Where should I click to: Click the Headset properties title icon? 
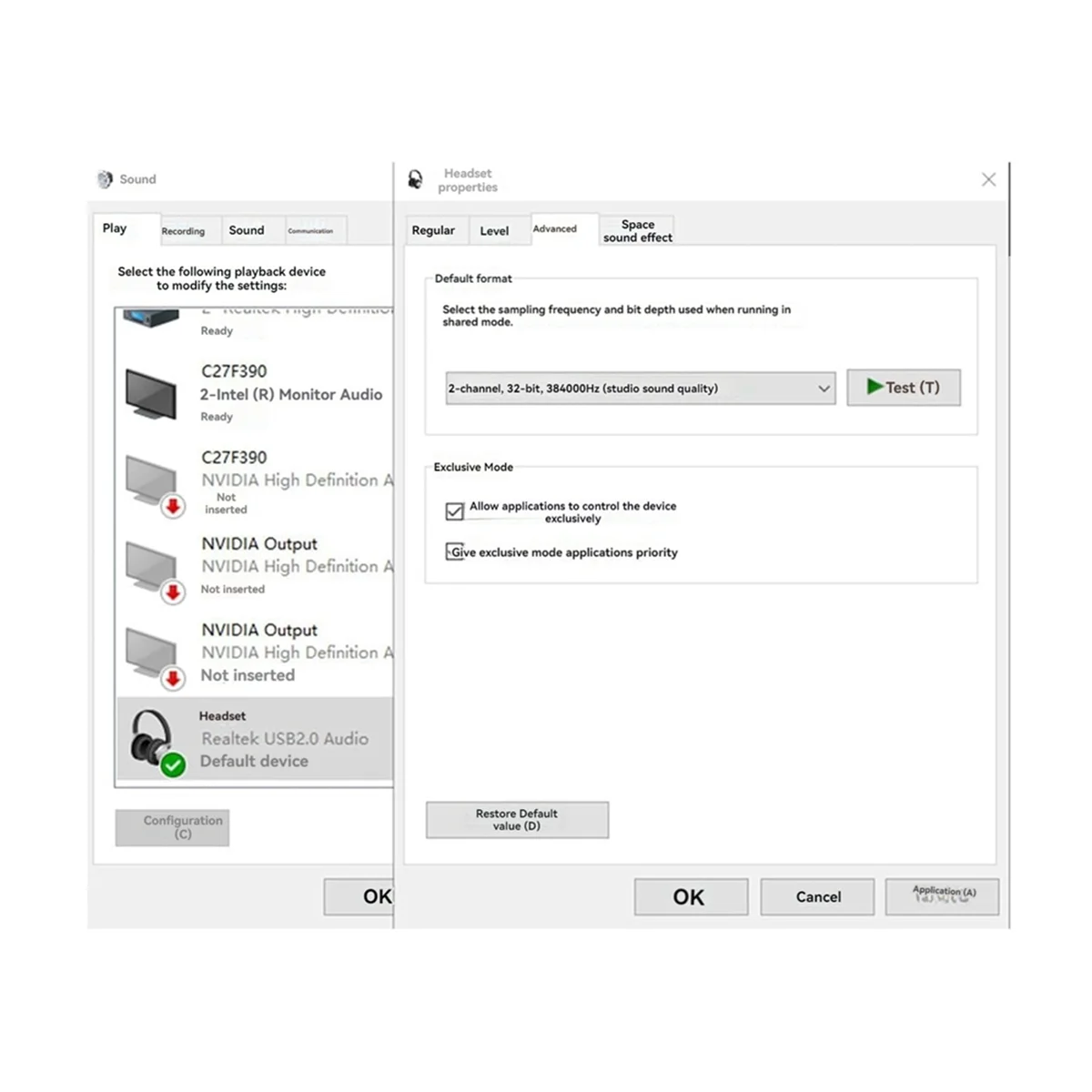[x=415, y=179]
